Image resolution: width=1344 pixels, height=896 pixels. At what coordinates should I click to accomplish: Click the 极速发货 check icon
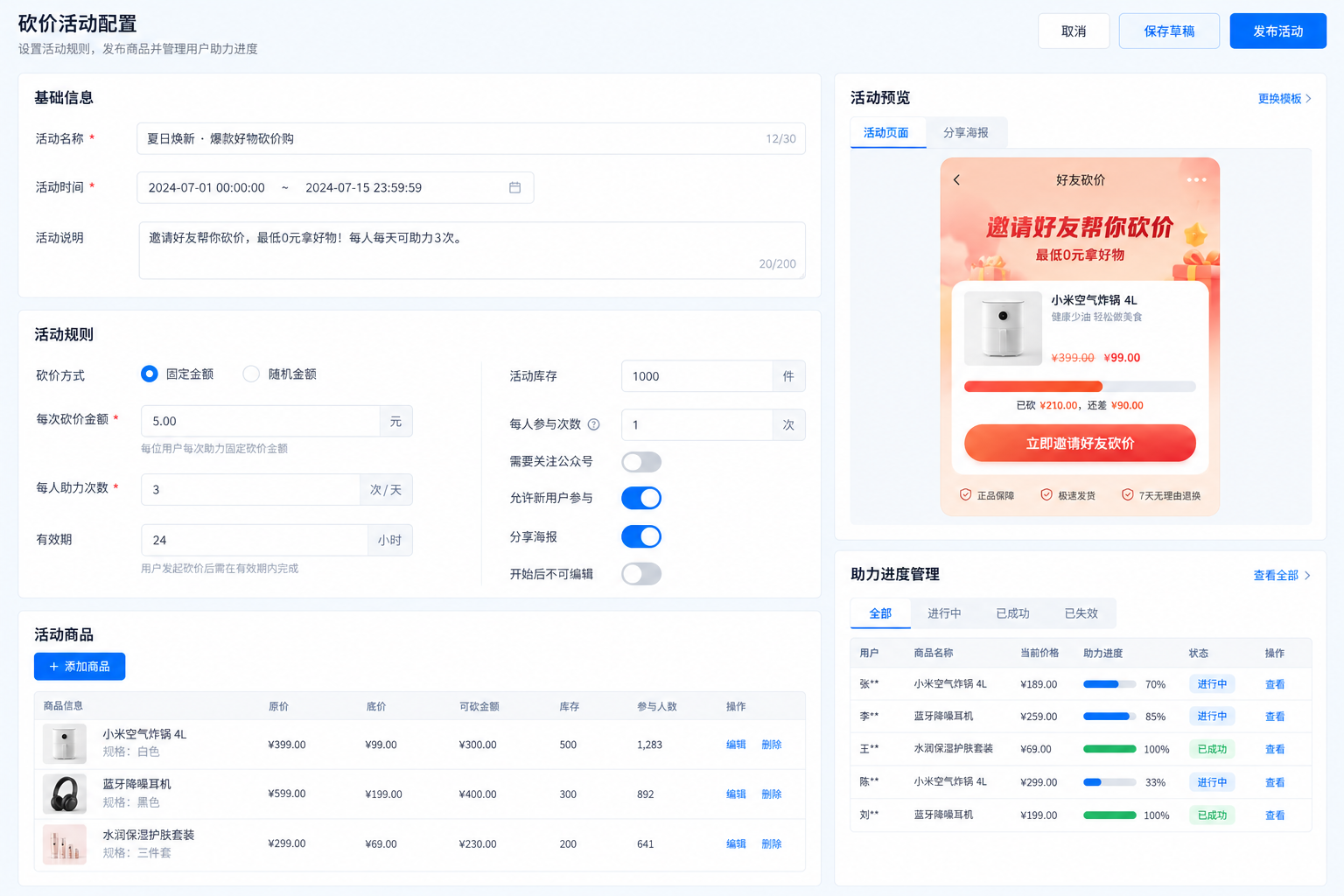1046,494
